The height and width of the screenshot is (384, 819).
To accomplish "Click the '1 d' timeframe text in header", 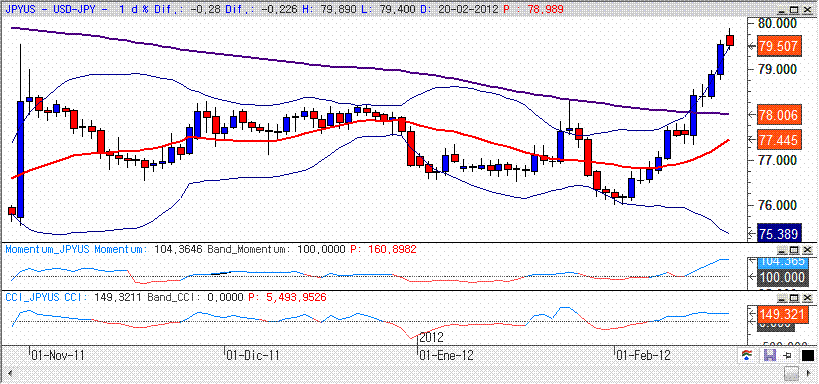I will tap(128, 9).
